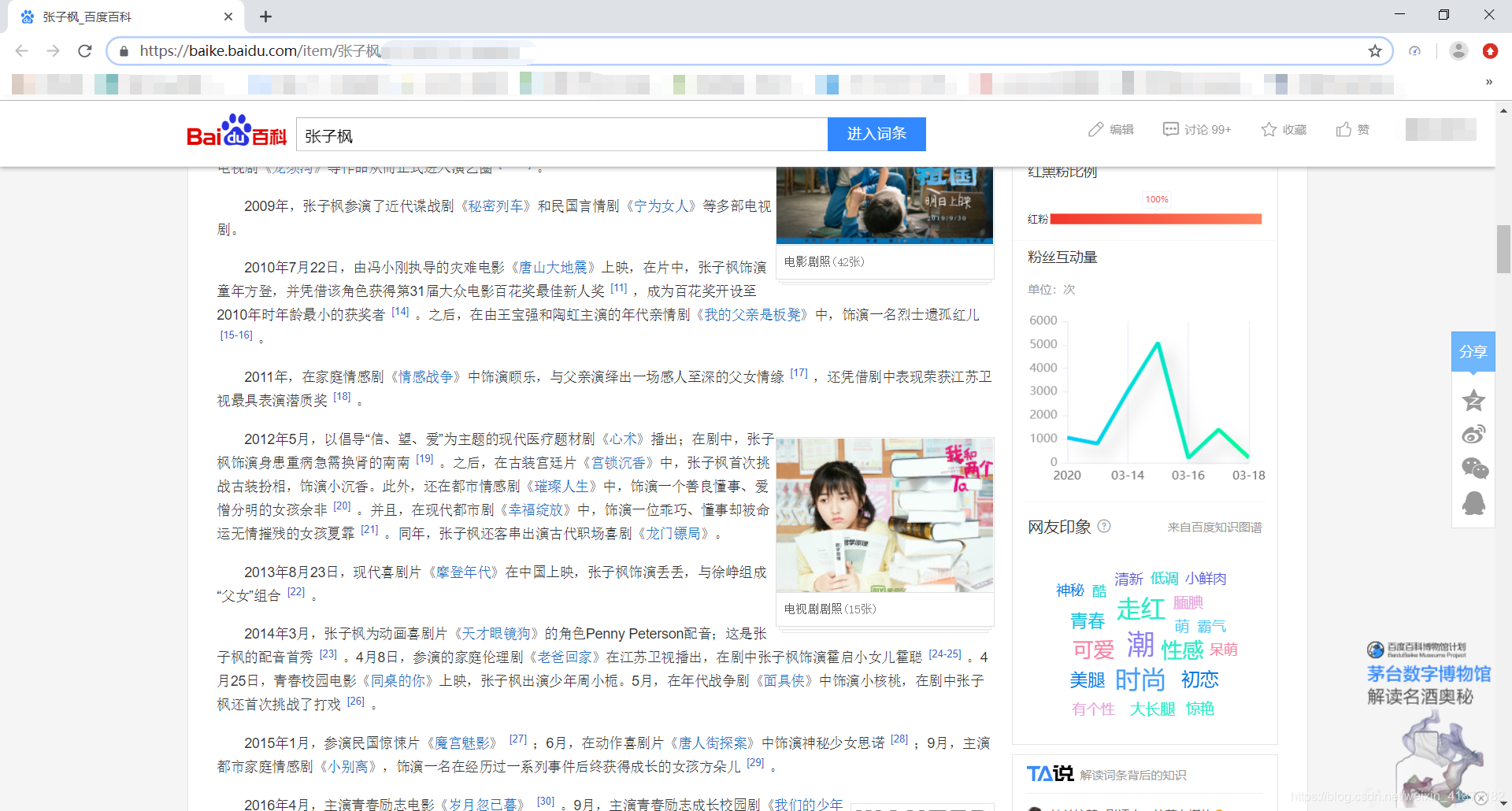The height and width of the screenshot is (811, 1512).
Task: Click the 红粉 ratio bar at 100%
Action: (1156, 220)
